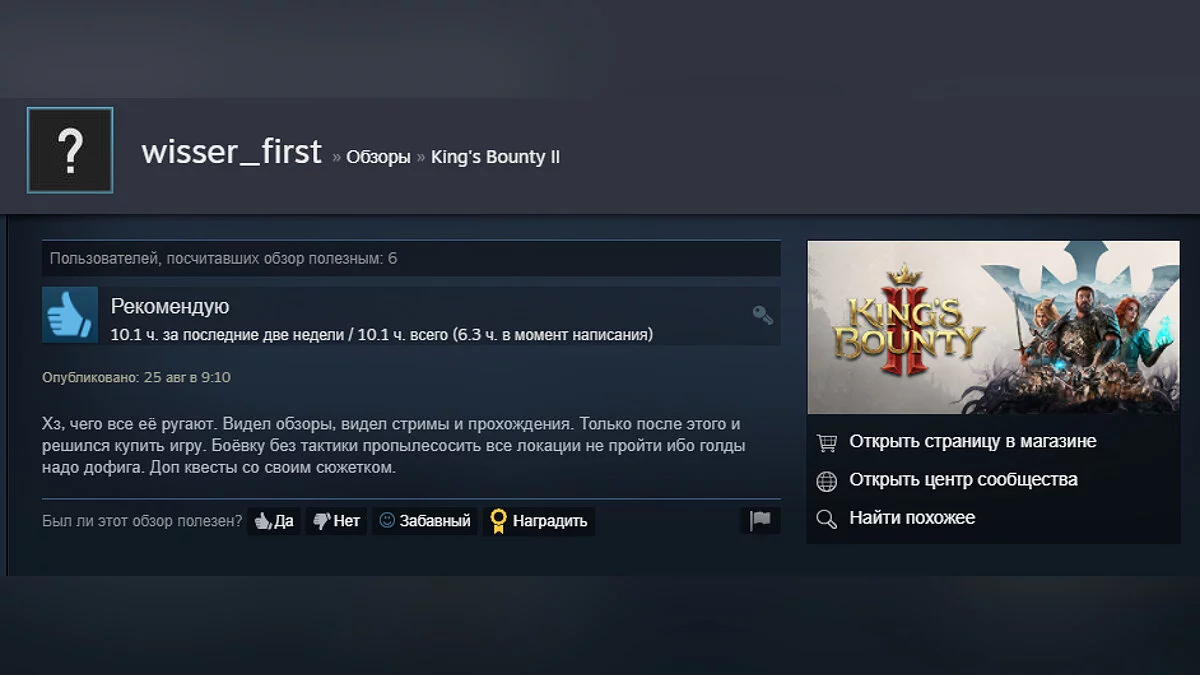
Task: Click the Рекомендую review title
Action: point(170,307)
